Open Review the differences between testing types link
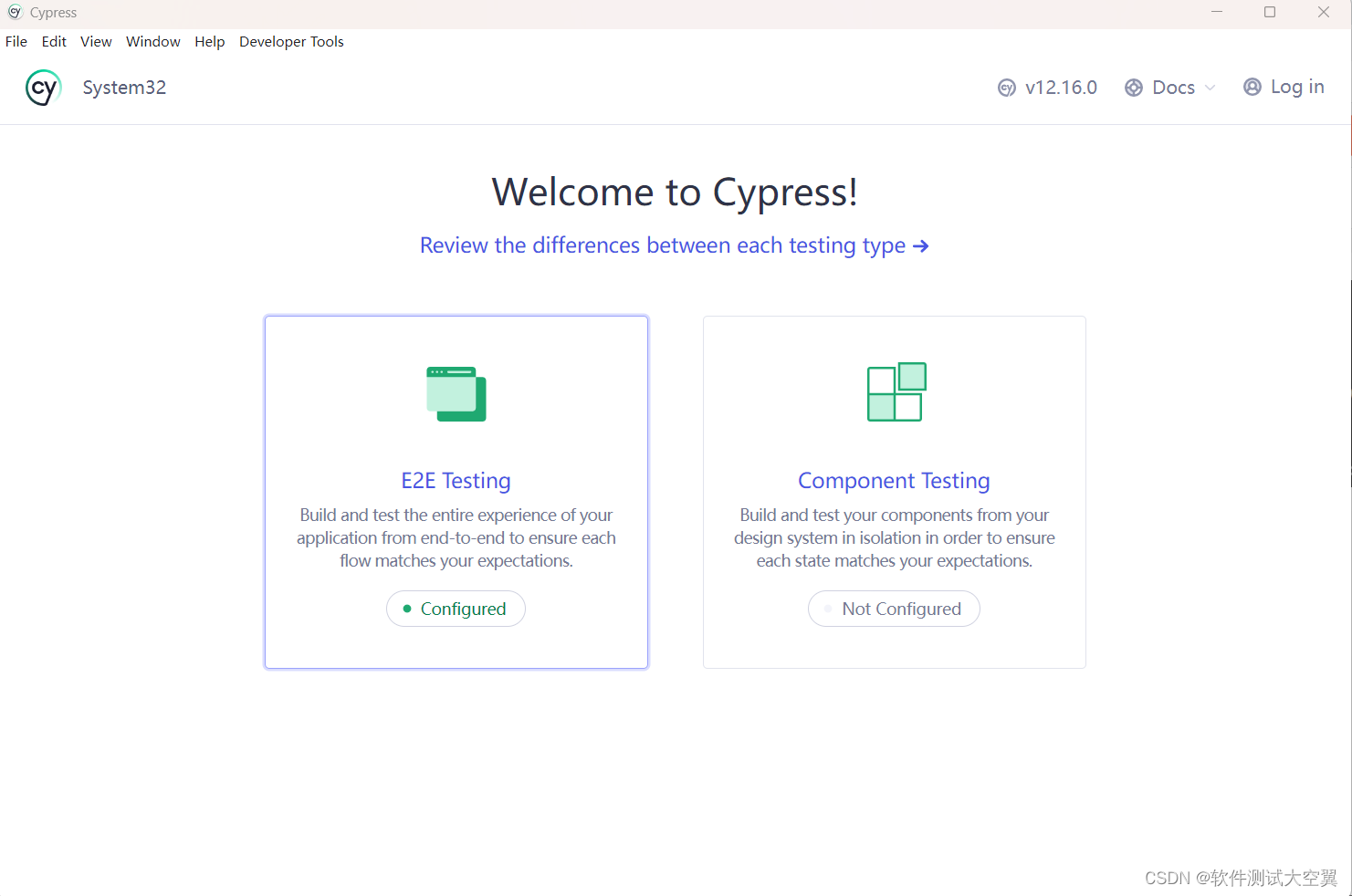1352x896 pixels. tap(675, 245)
